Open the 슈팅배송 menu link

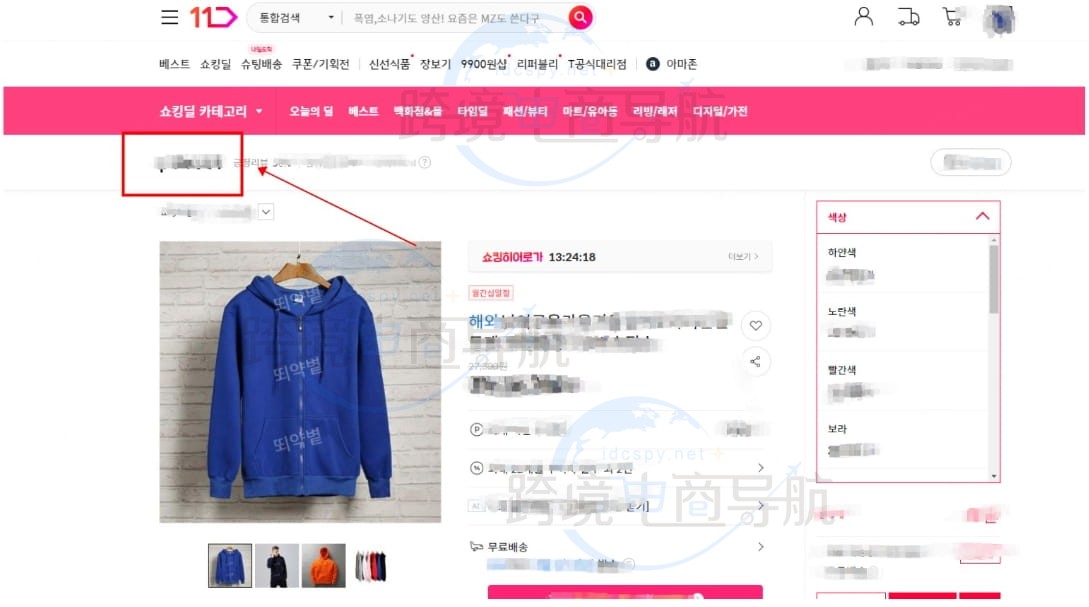click(x=261, y=64)
